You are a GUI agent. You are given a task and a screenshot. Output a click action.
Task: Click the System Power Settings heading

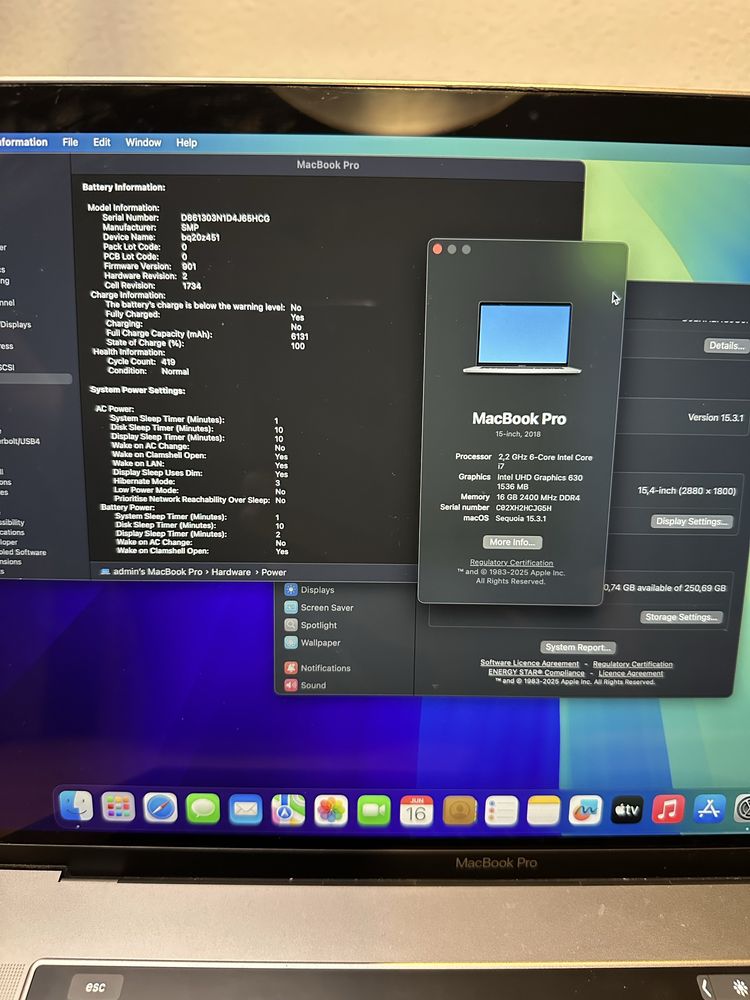(x=137, y=390)
